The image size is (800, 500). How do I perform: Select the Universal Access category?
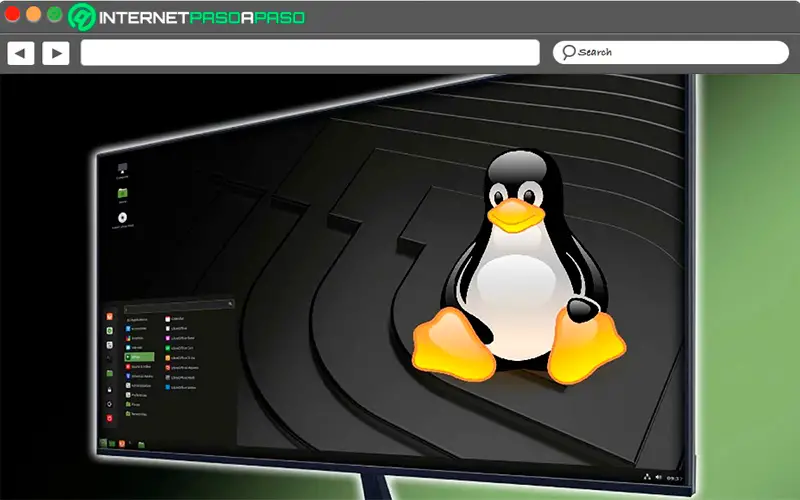coord(139,376)
